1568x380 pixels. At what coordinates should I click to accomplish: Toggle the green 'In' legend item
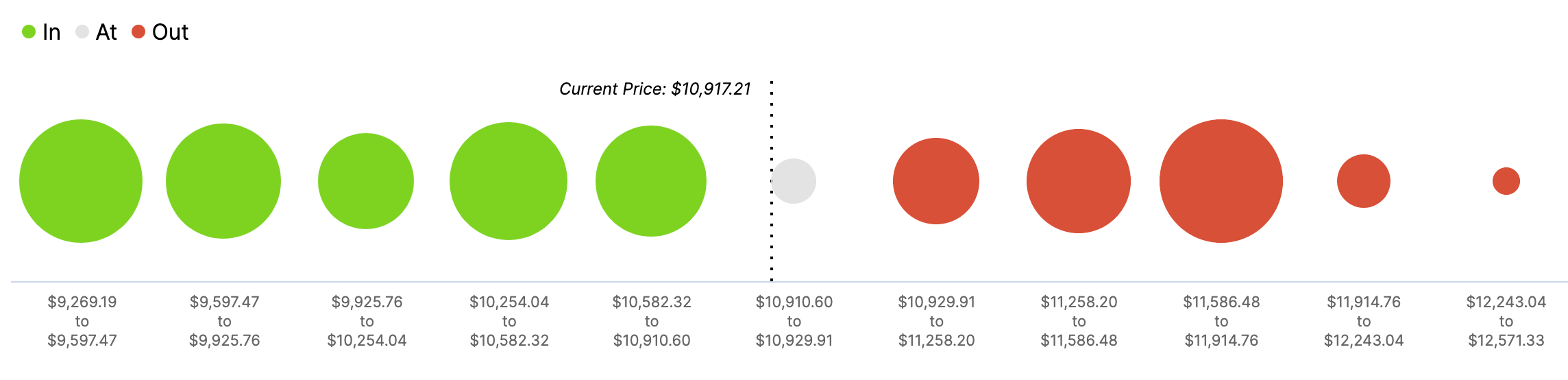(x=41, y=32)
